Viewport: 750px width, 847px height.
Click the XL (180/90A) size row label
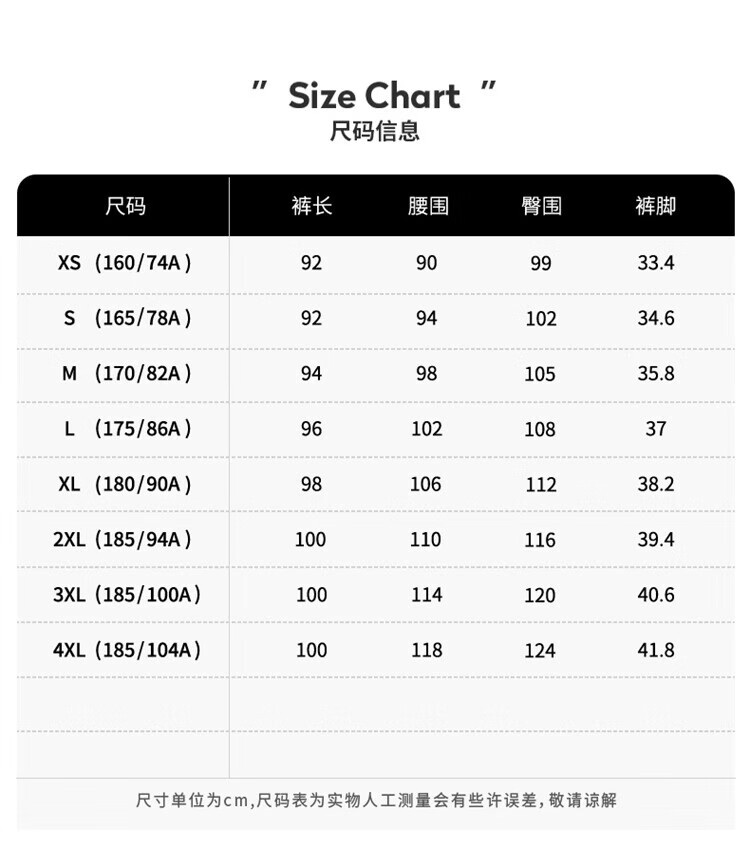pyautogui.click(x=125, y=485)
